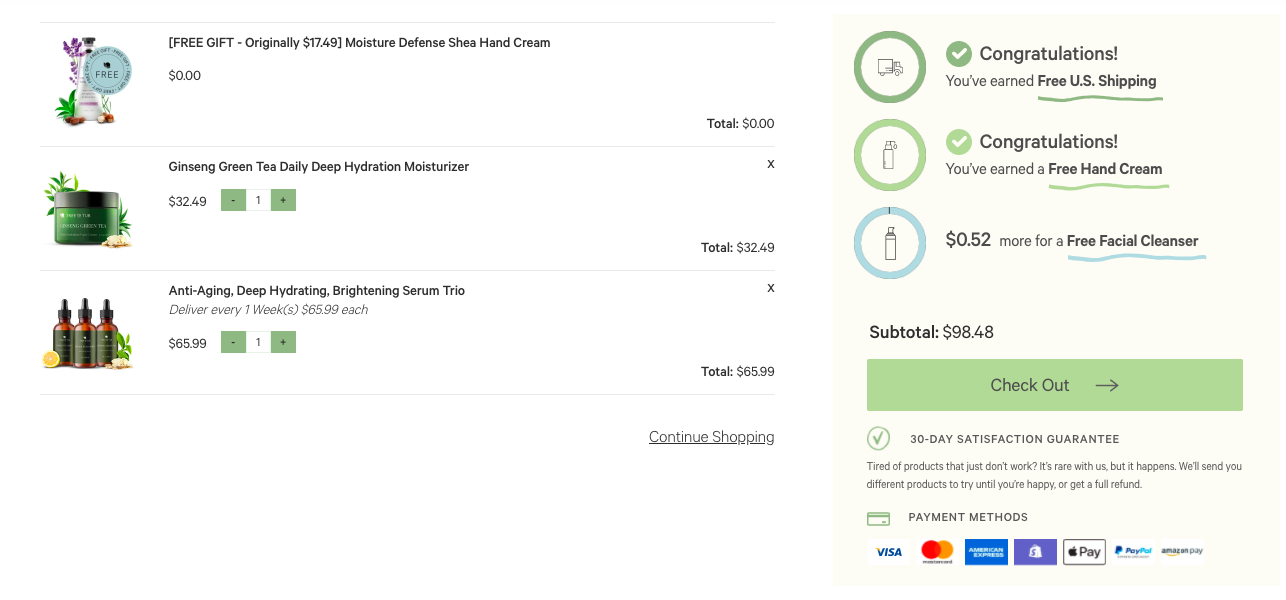Click the 30-DAY SATISFACTION GUARANTEE heading
This screenshot has width=1286, height=600.
(x=1015, y=439)
